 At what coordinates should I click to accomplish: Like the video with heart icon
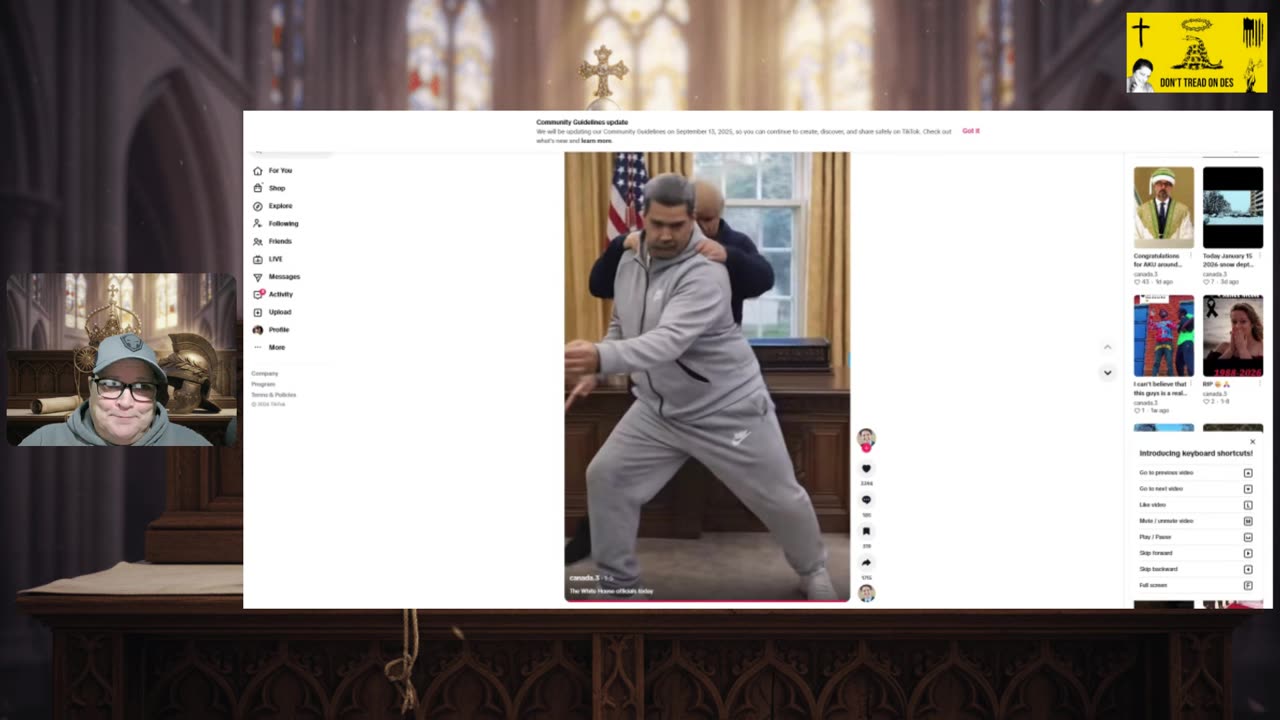pos(866,469)
